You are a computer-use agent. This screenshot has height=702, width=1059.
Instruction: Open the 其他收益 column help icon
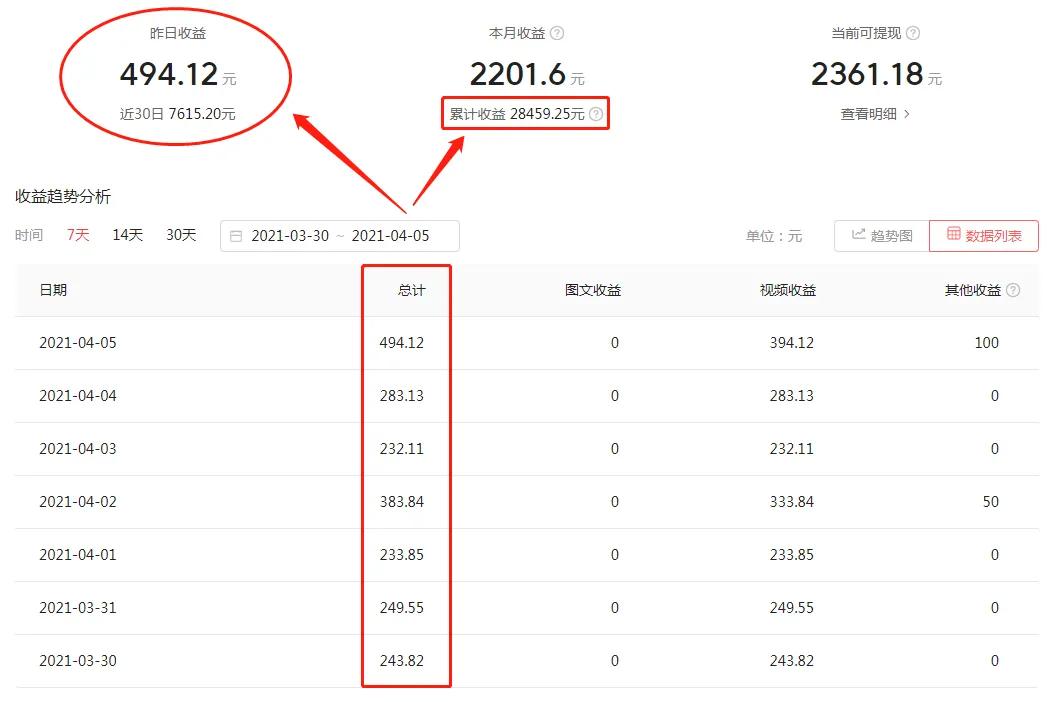coord(1013,289)
